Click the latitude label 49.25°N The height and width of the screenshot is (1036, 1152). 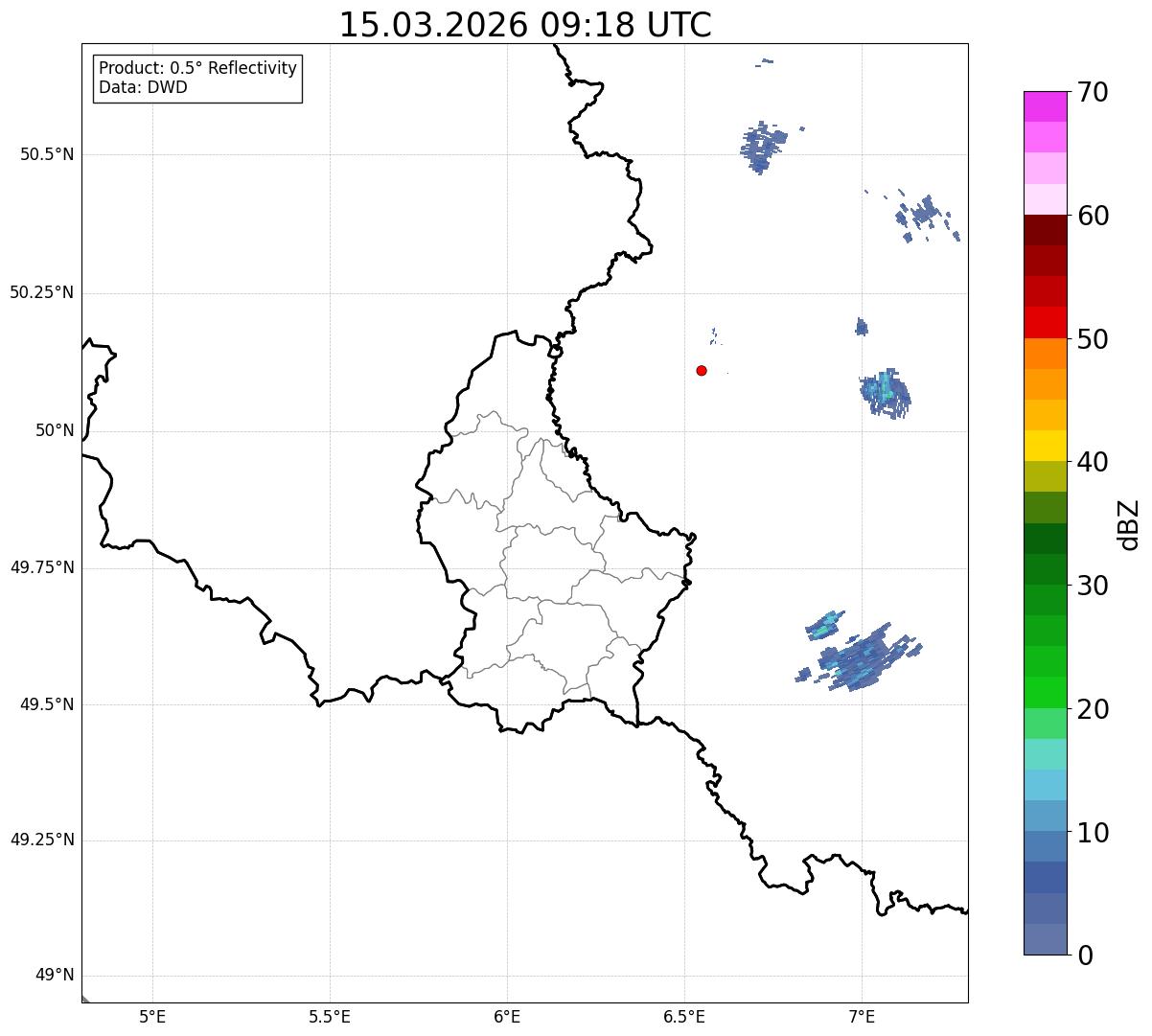[x=42, y=840]
